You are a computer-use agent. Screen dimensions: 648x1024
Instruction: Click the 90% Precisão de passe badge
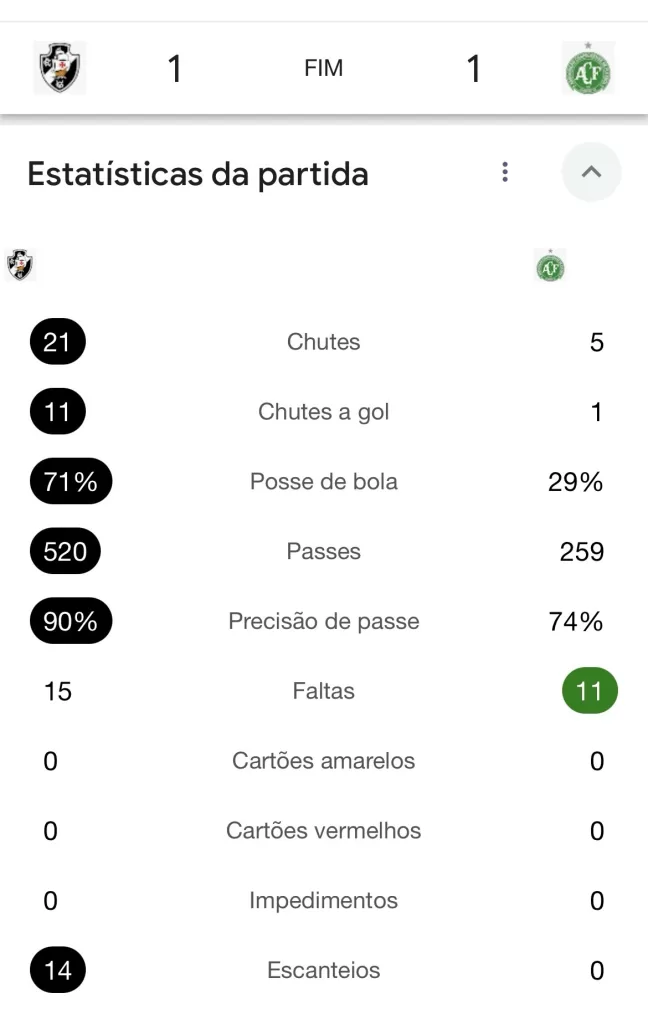click(71, 621)
